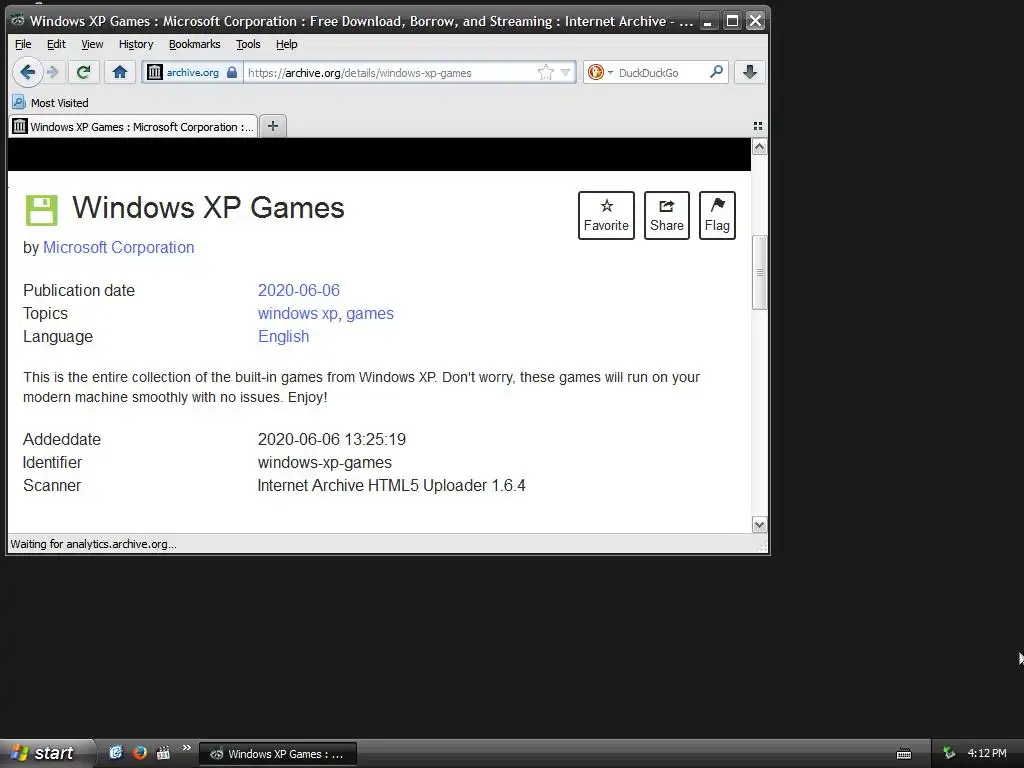Click the DuckDuckGo search input field
The height and width of the screenshot is (768, 1024).
[661, 72]
